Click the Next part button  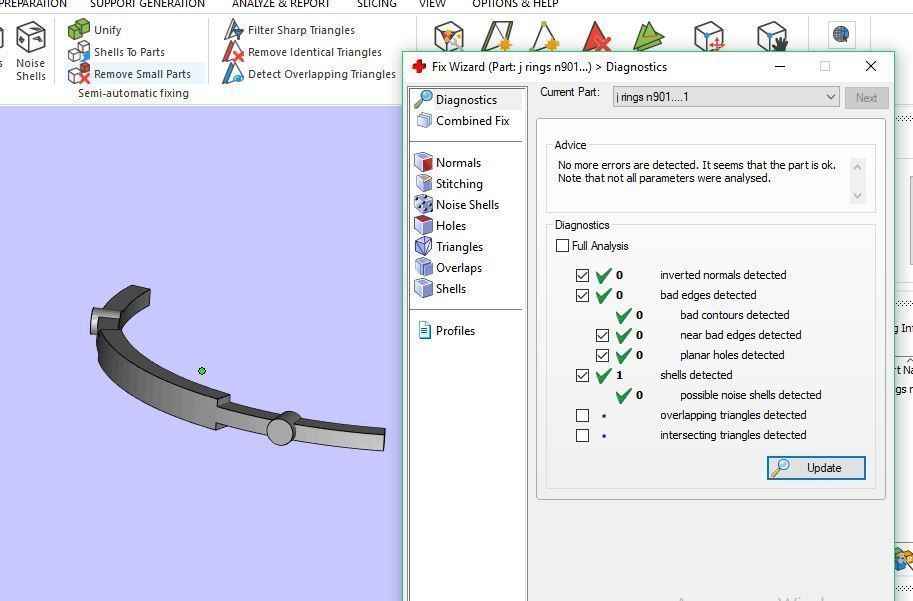point(866,97)
